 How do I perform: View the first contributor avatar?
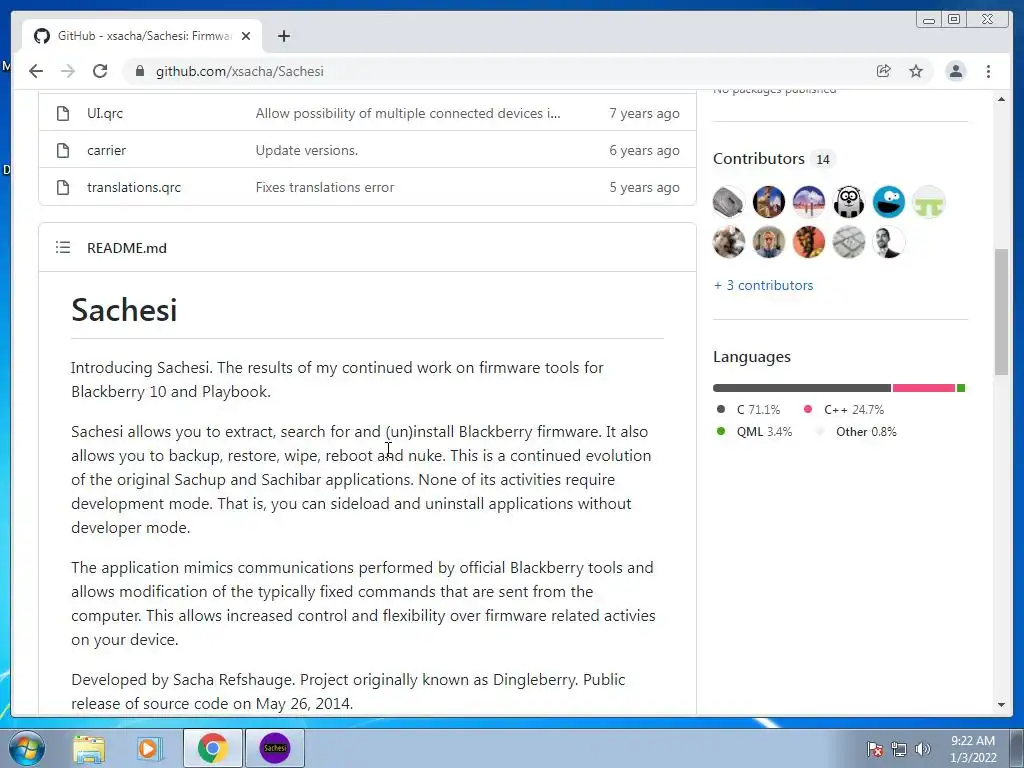(729, 202)
